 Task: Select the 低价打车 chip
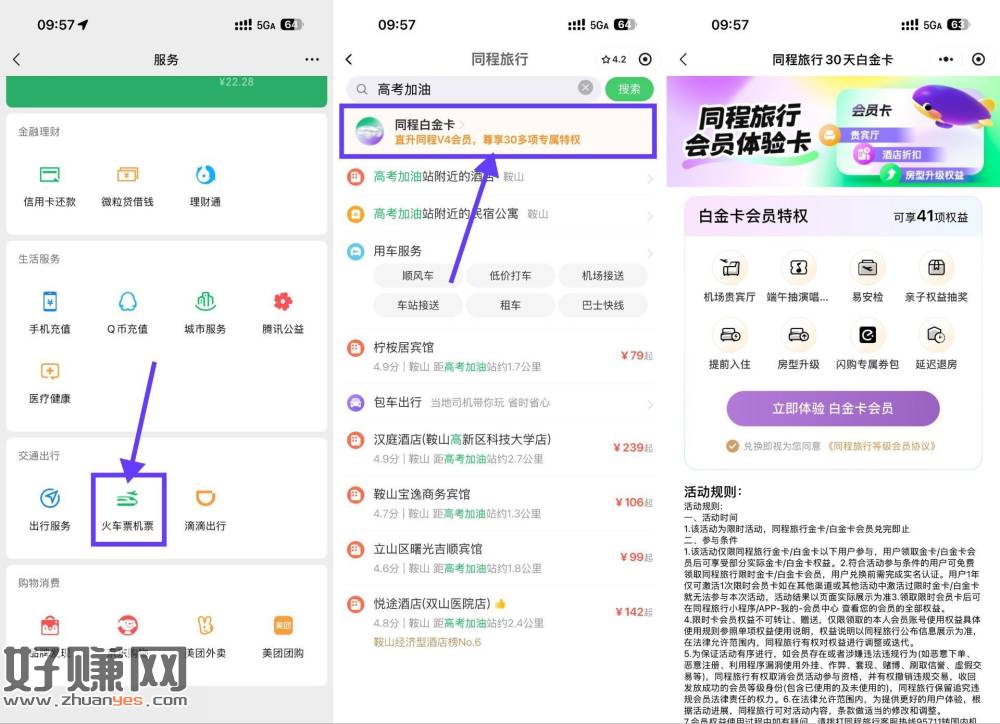pos(510,276)
